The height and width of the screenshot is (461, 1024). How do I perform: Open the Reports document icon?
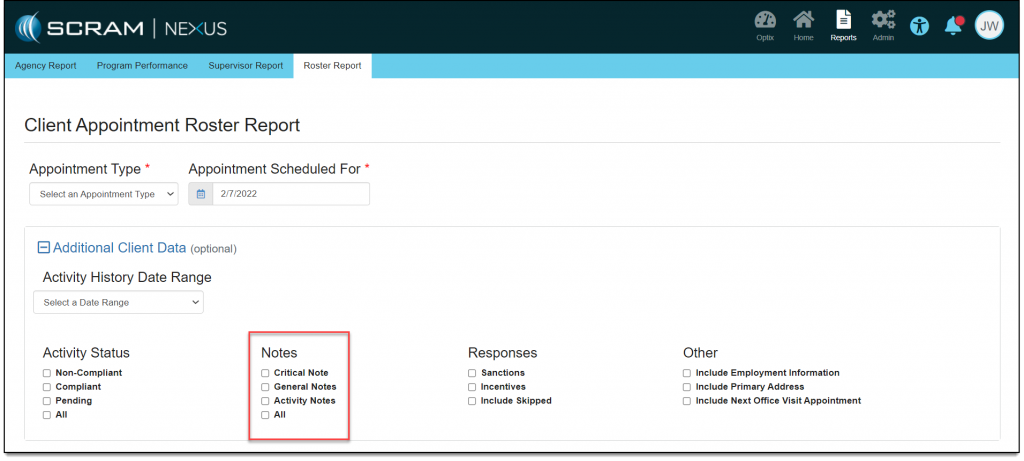(x=843, y=21)
